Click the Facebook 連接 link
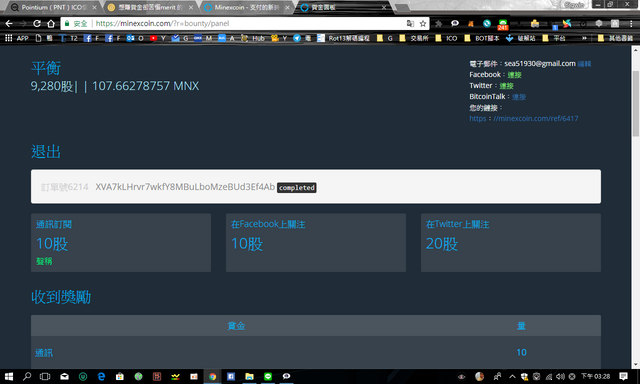The image size is (640, 384). point(514,75)
